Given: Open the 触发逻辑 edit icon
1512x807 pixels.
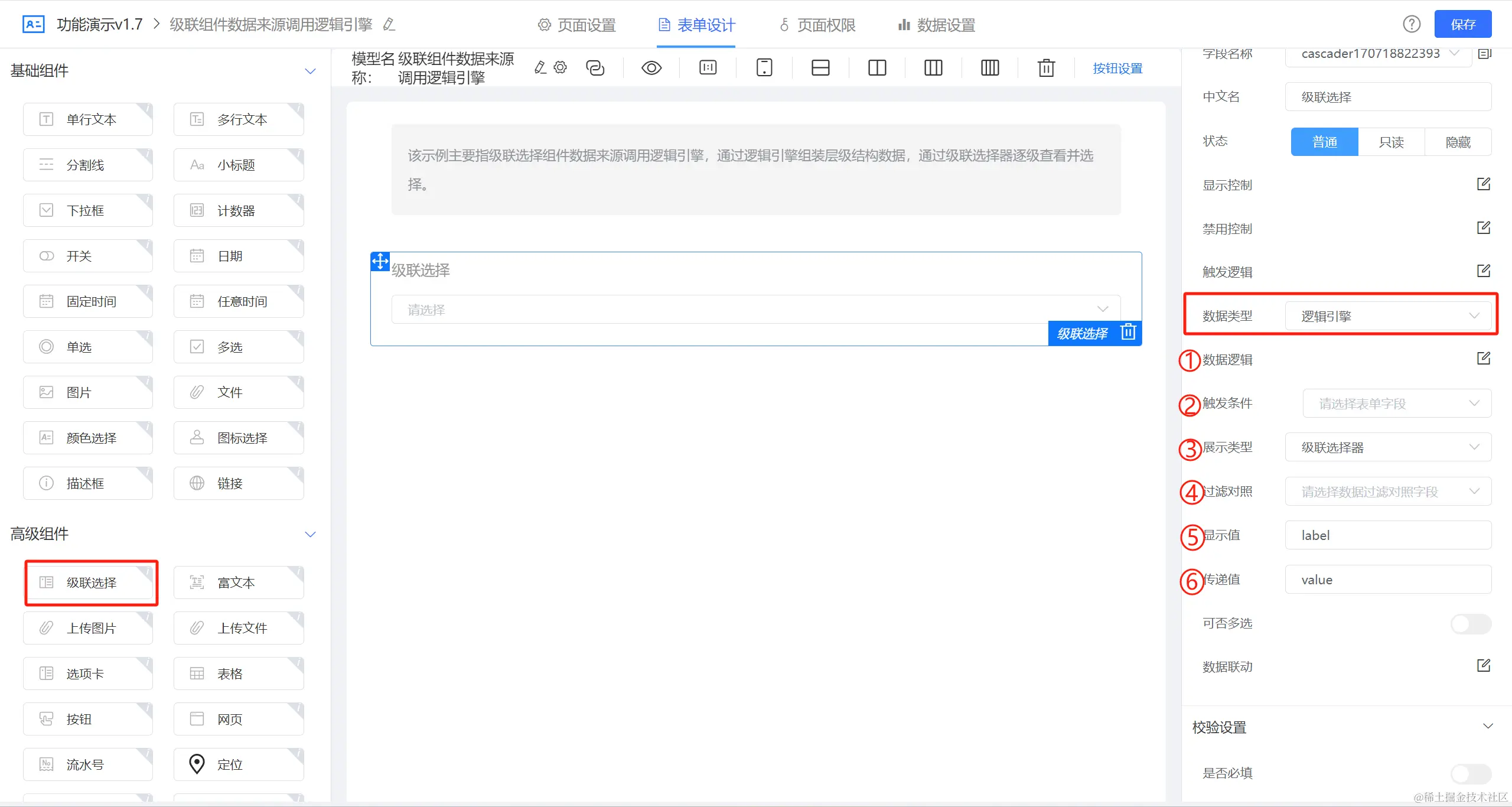Looking at the screenshot, I should (1483, 271).
